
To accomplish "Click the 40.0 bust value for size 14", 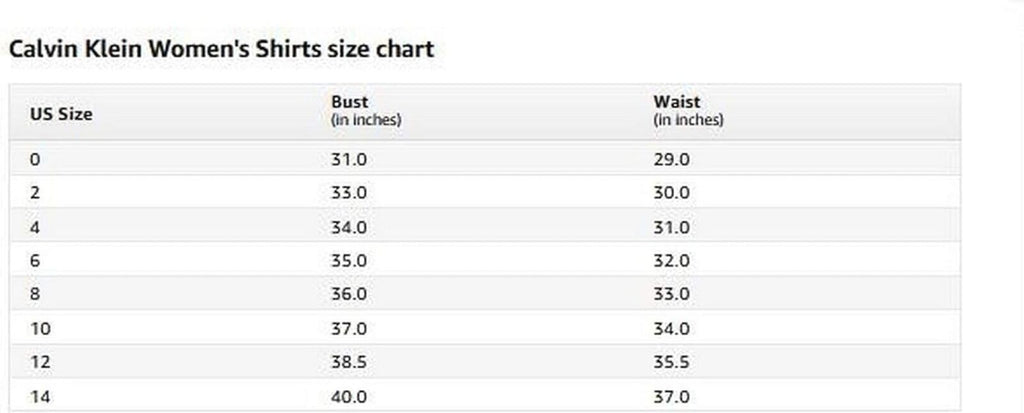I will tap(349, 397).
